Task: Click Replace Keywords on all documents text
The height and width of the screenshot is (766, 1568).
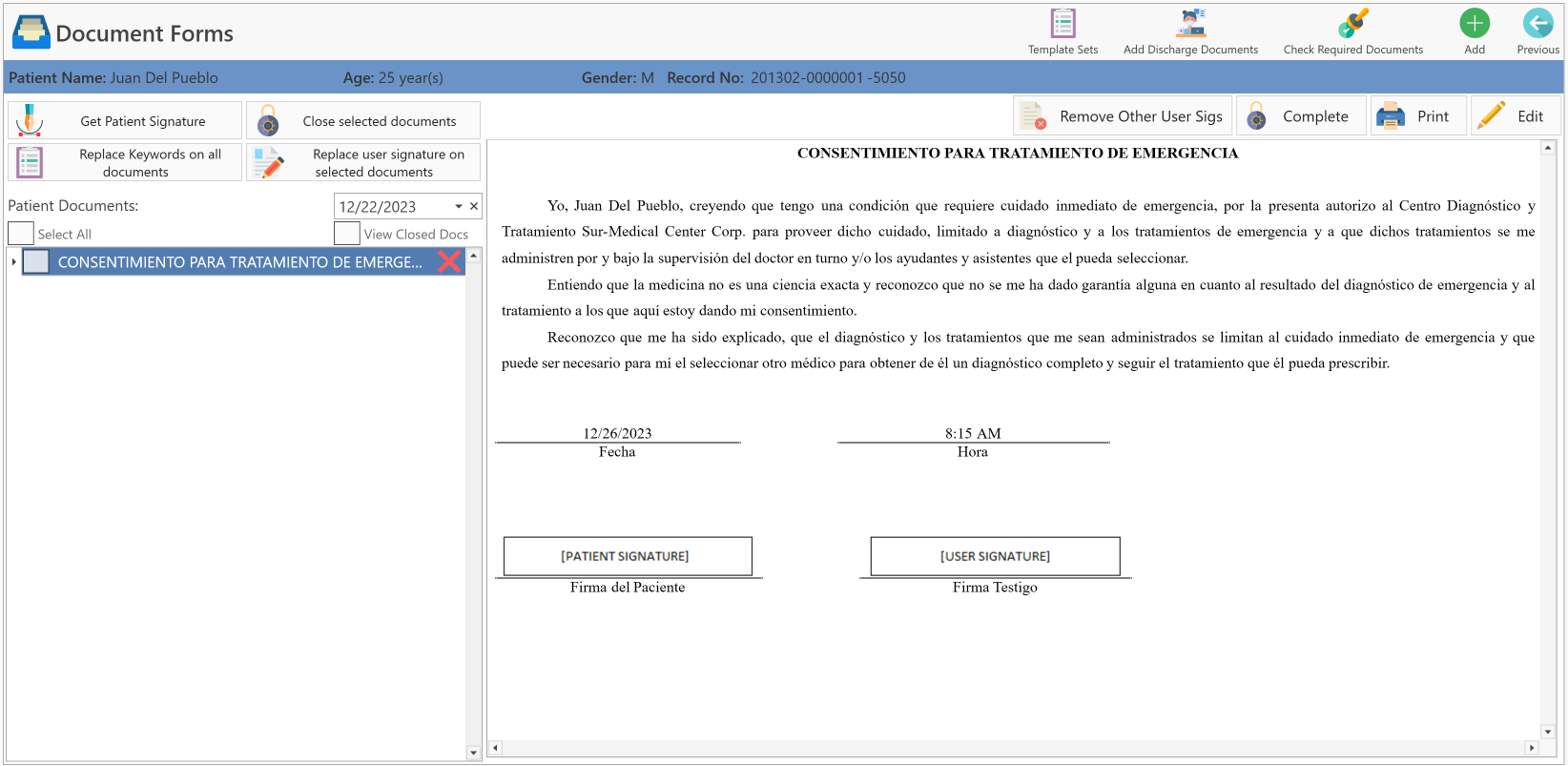Action: pyautogui.click(x=150, y=163)
